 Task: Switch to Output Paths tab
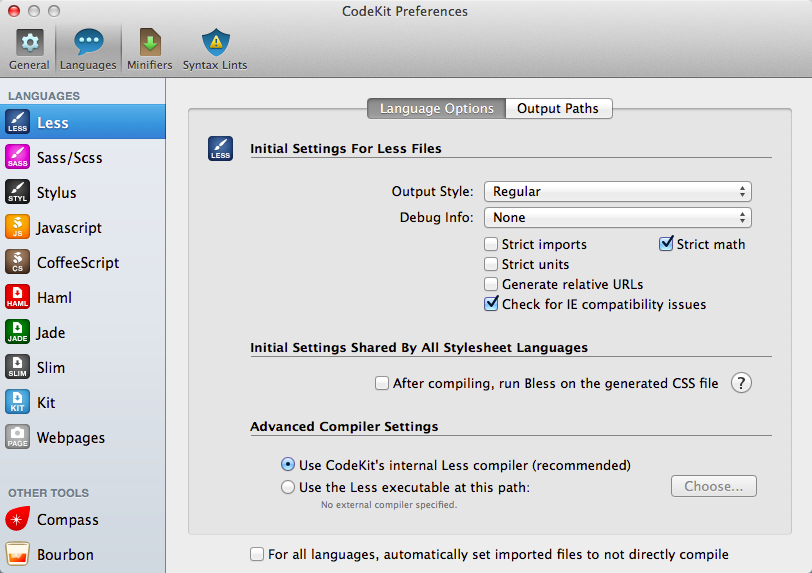pyautogui.click(x=558, y=108)
